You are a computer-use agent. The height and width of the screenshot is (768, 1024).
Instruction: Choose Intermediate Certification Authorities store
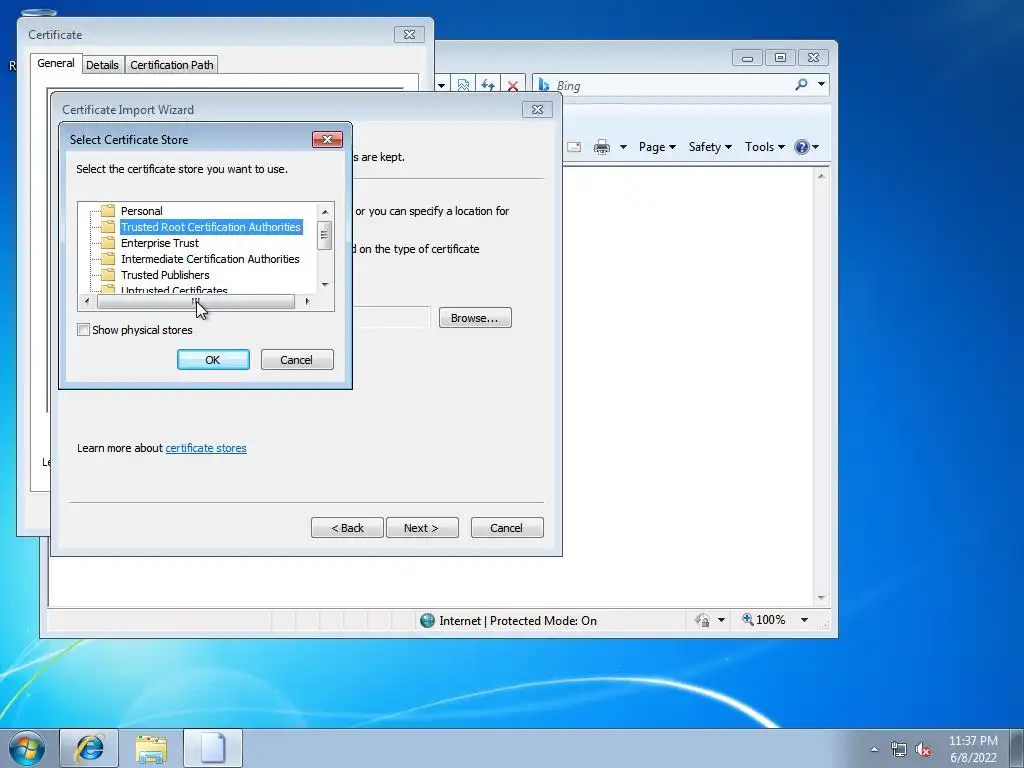click(x=210, y=259)
